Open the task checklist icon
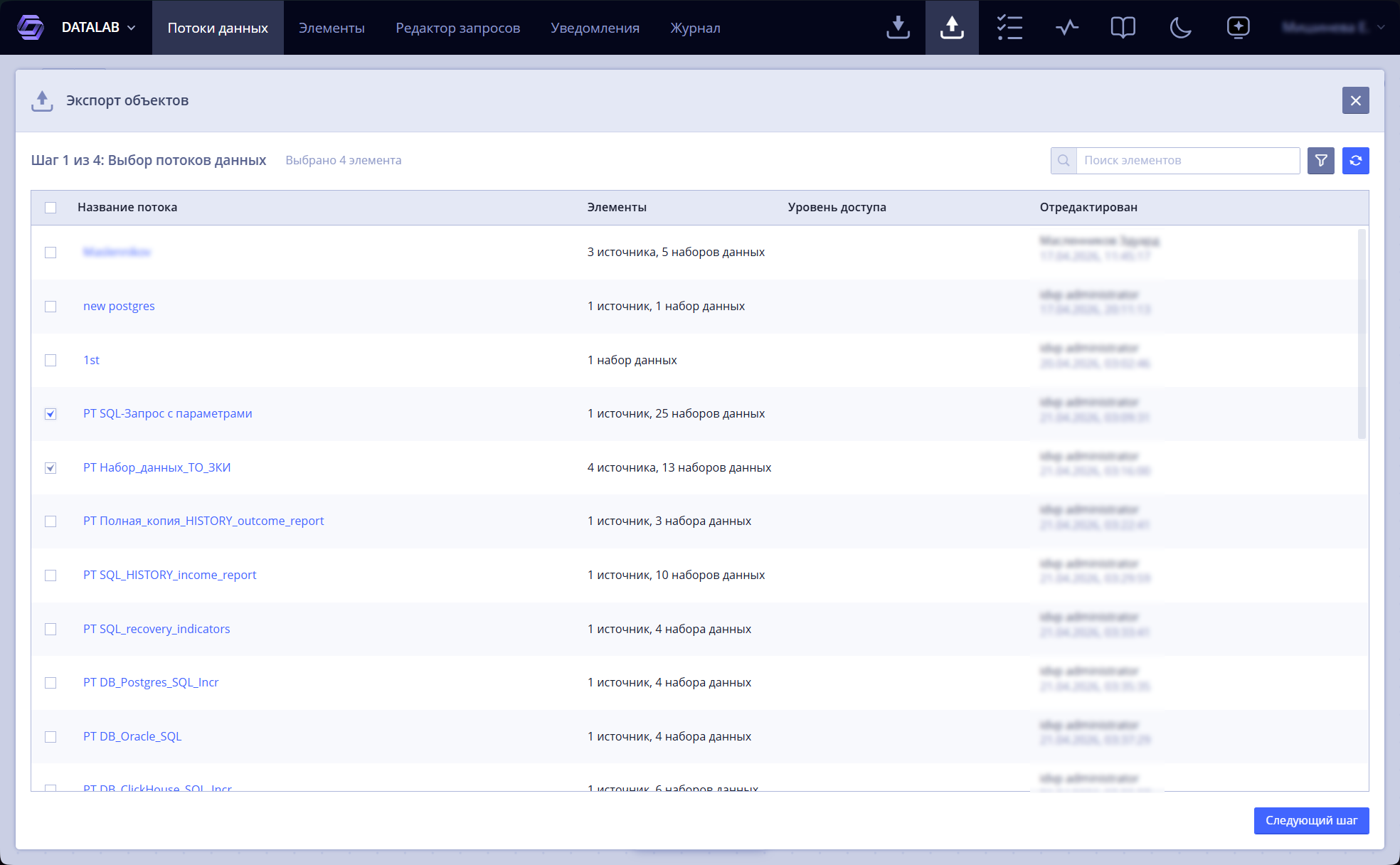 pyautogui.click(x=1009, y=28)
